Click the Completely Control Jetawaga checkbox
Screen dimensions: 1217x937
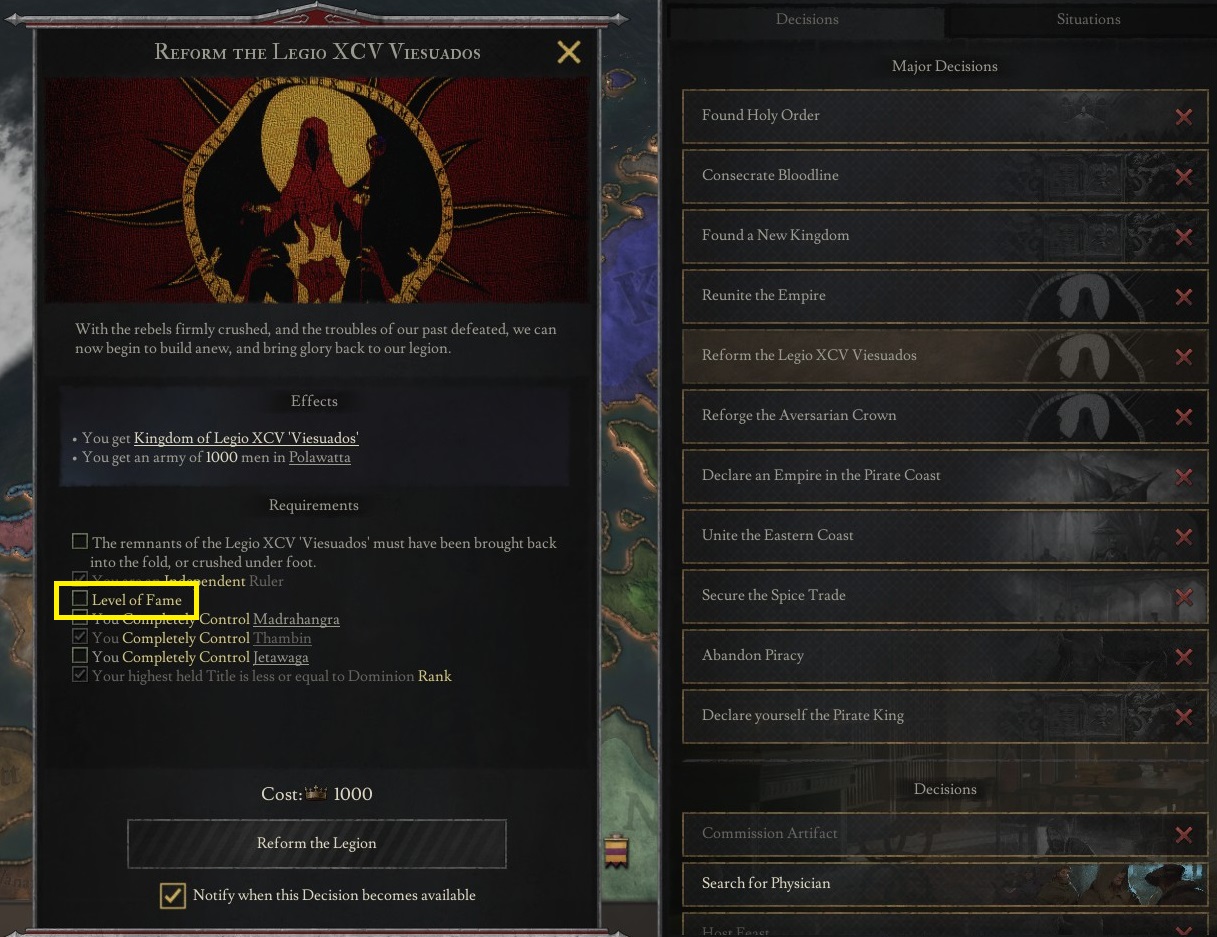(79, 657)
